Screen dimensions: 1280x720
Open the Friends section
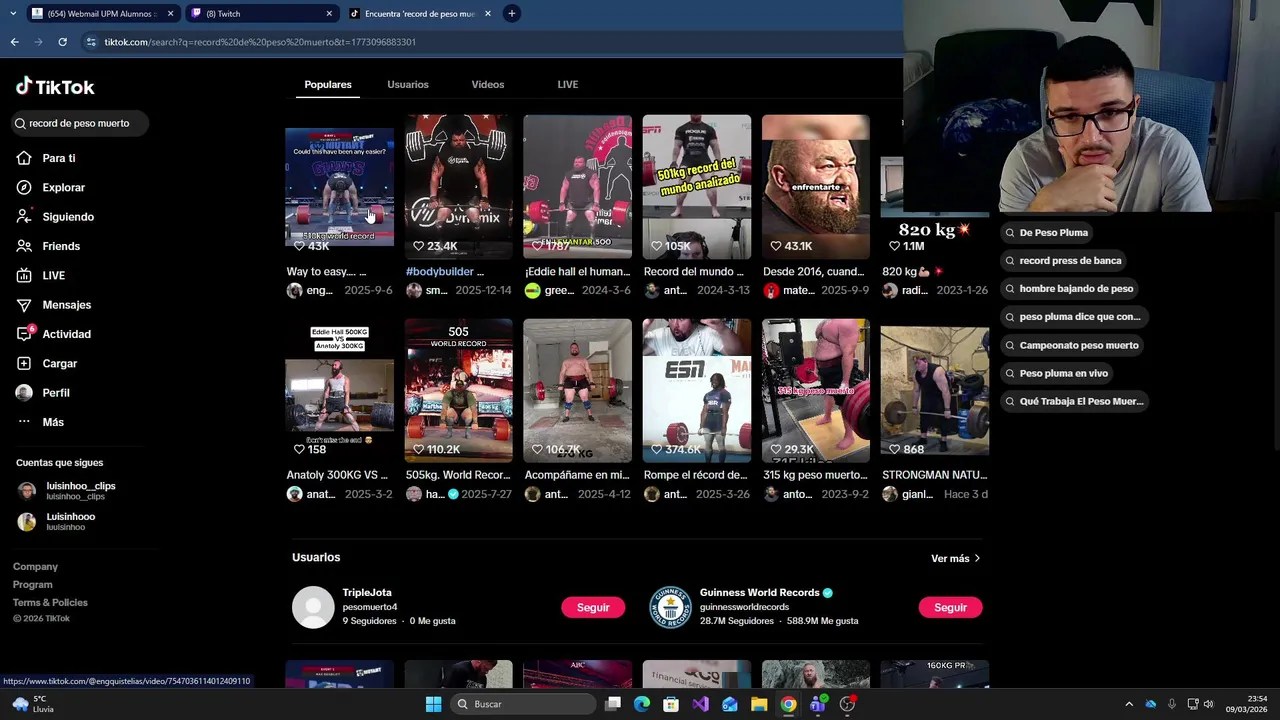pyautogui.click(x=48, y=246)
